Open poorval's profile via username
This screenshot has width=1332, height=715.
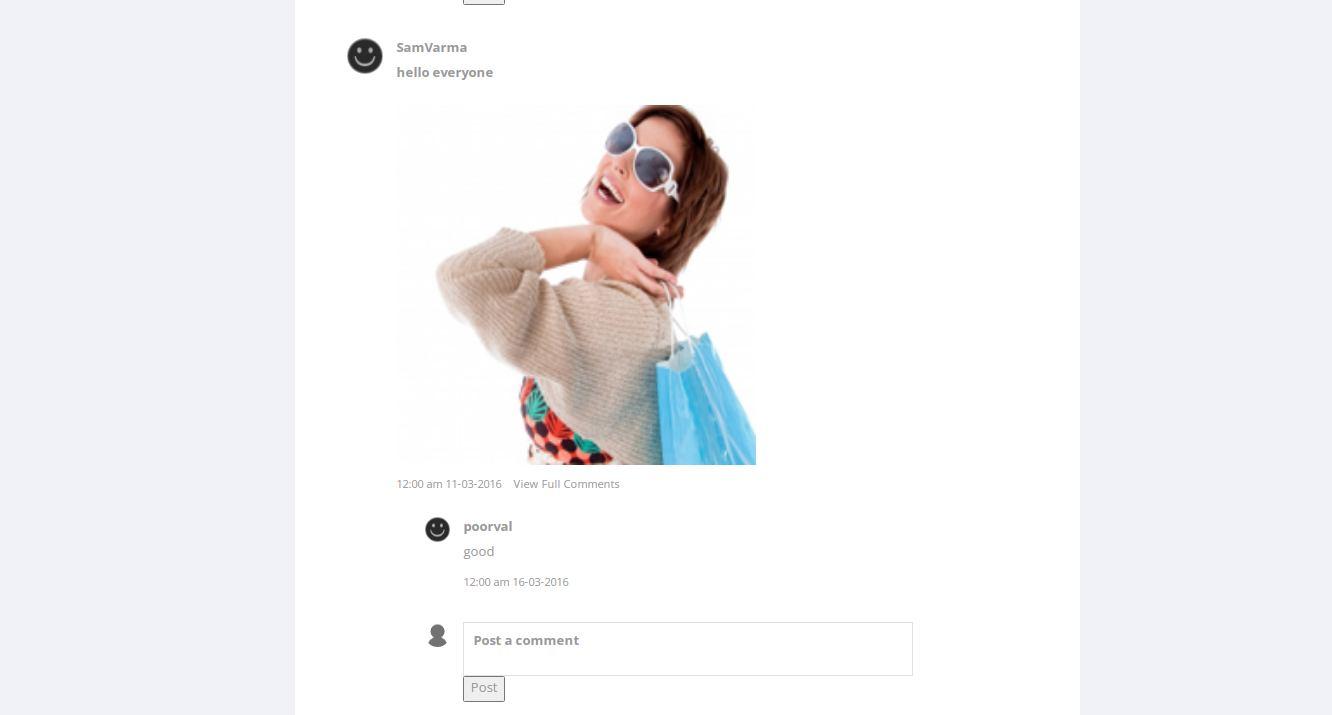[x=488, y=526]
